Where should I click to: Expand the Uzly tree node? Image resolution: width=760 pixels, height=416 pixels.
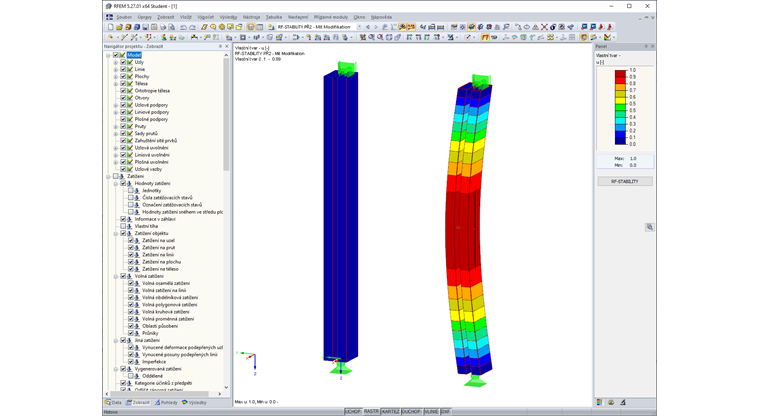116,62
